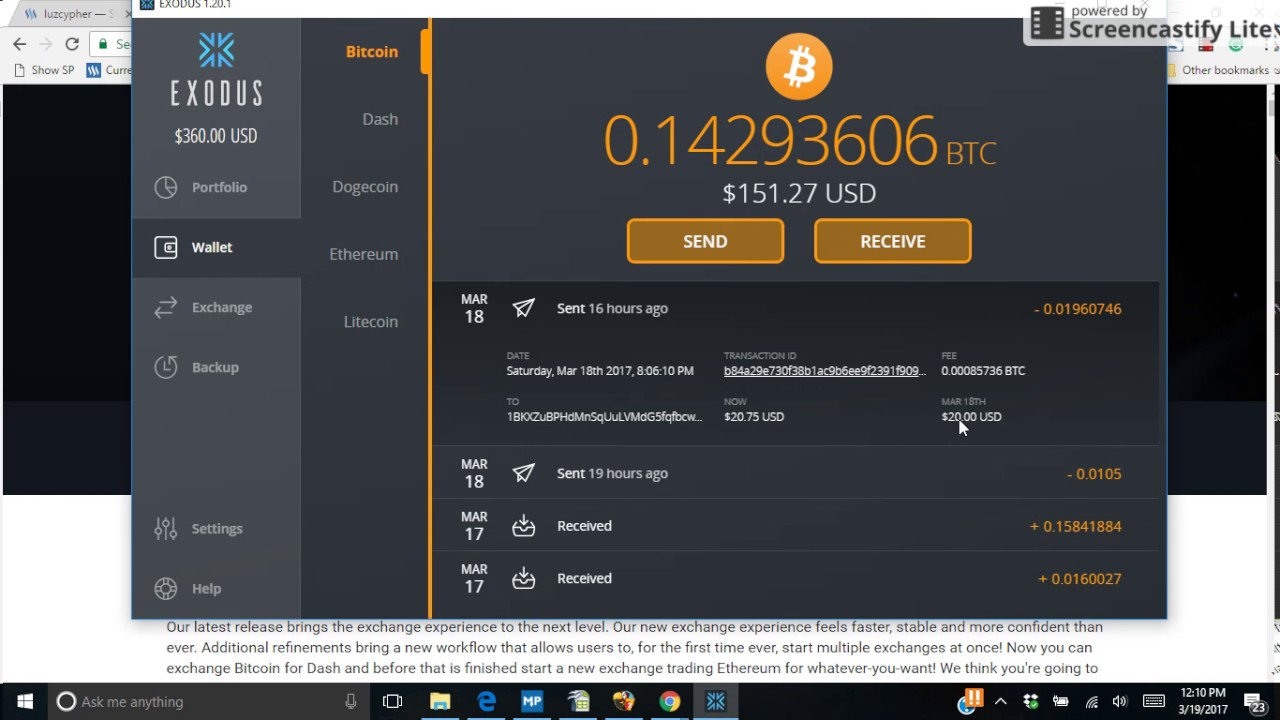The width and height of the screenshot is (1280, 720).
Task: Click the Backup clock icon
Action: pyautogui.click(x=166, y=367)
